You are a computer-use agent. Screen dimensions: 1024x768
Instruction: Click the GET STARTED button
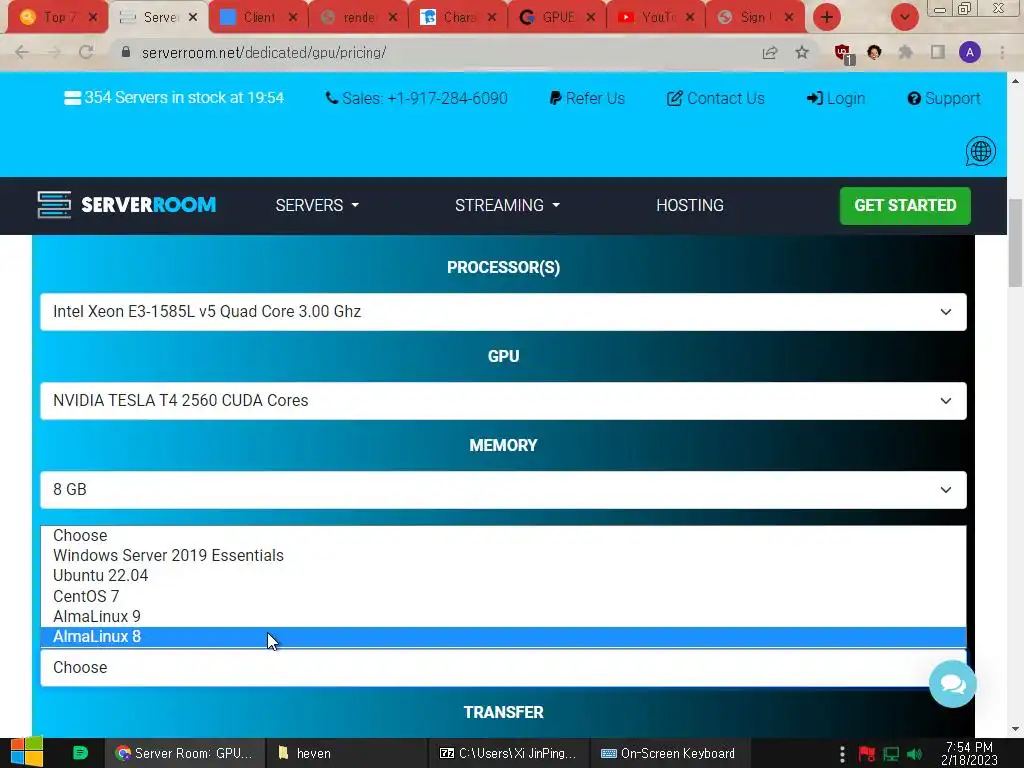point(905,206)
